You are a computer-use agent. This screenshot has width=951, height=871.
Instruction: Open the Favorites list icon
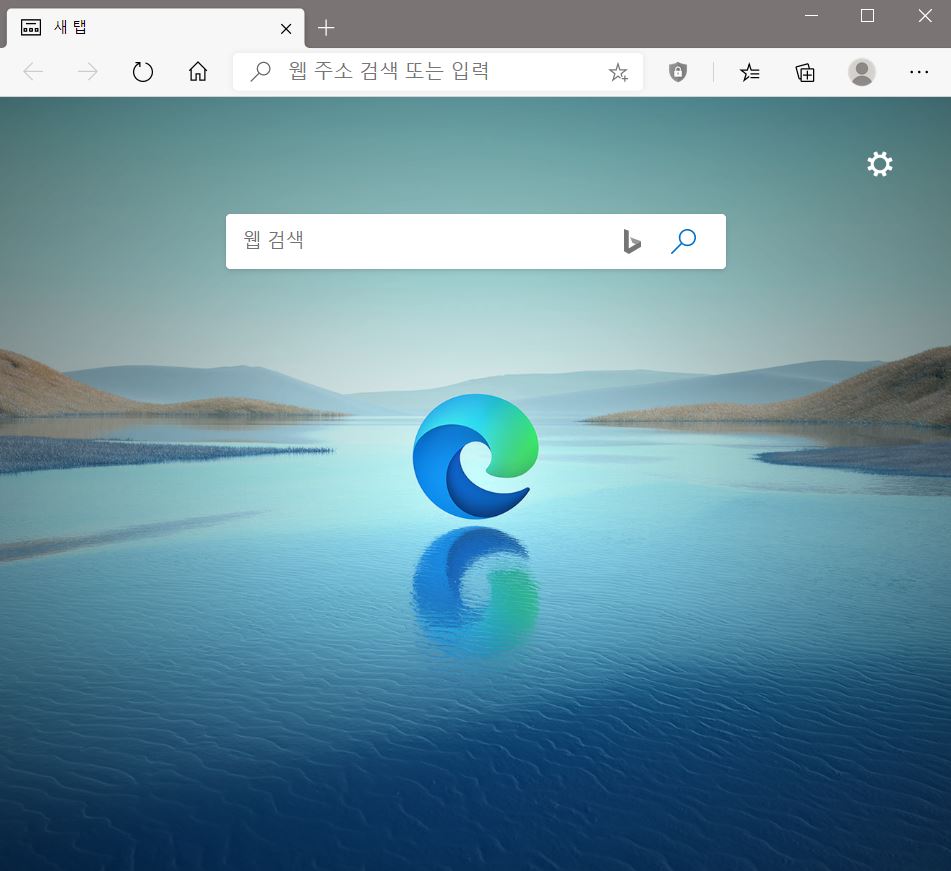click(x=750, y=72)
